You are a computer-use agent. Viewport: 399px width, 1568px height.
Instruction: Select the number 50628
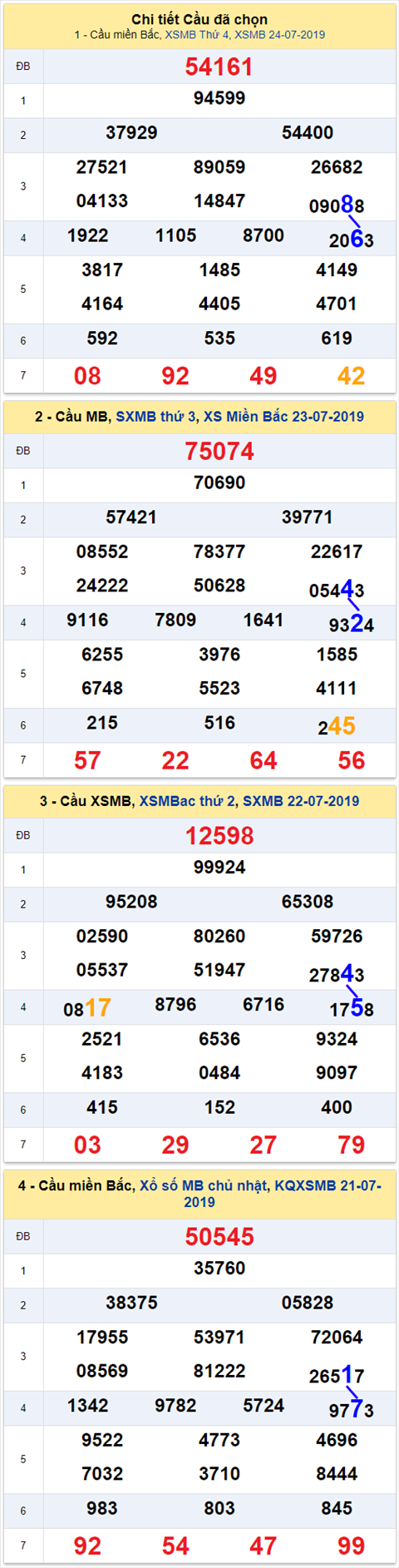tap(219, 586)
